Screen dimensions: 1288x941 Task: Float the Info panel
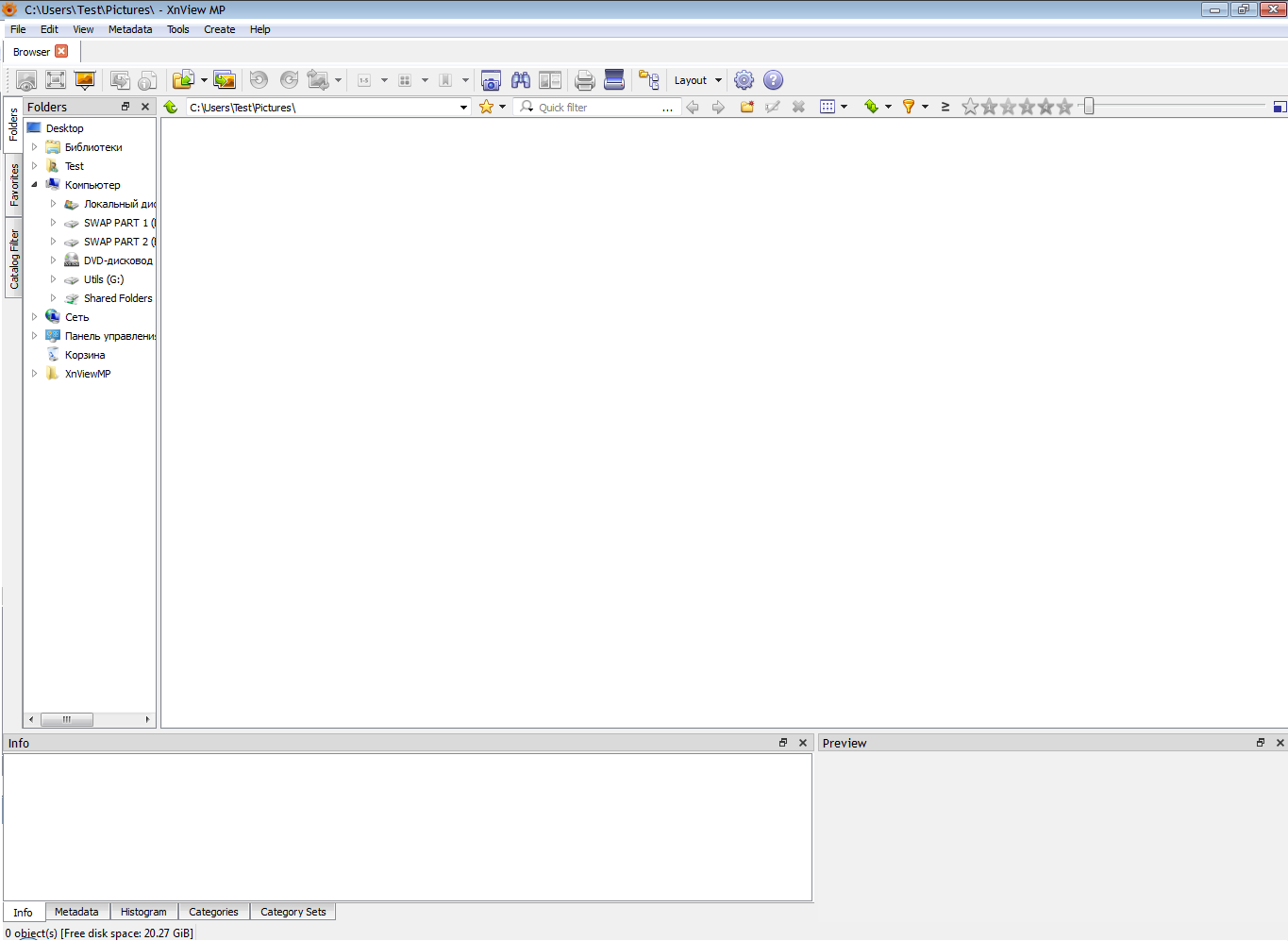click(x=783, y=743)
